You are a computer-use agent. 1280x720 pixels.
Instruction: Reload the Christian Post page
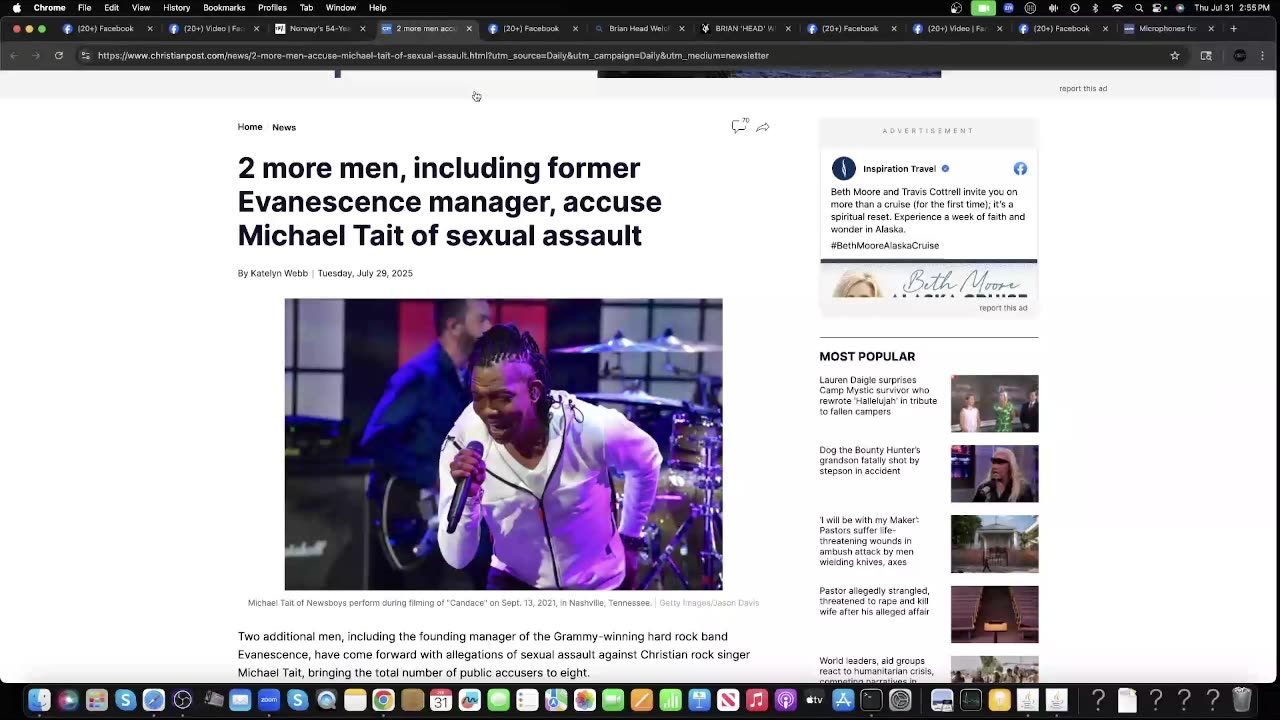[x=59, y=56]
